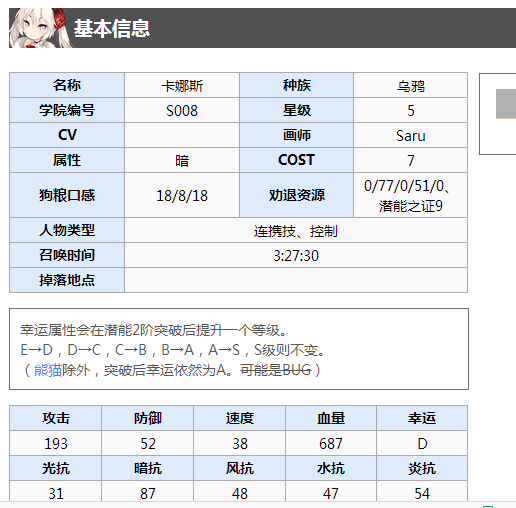Select the race value 乌鸦
Viewport: 516px width, 508px height.
pyautogui.click(x=411, y=86)
